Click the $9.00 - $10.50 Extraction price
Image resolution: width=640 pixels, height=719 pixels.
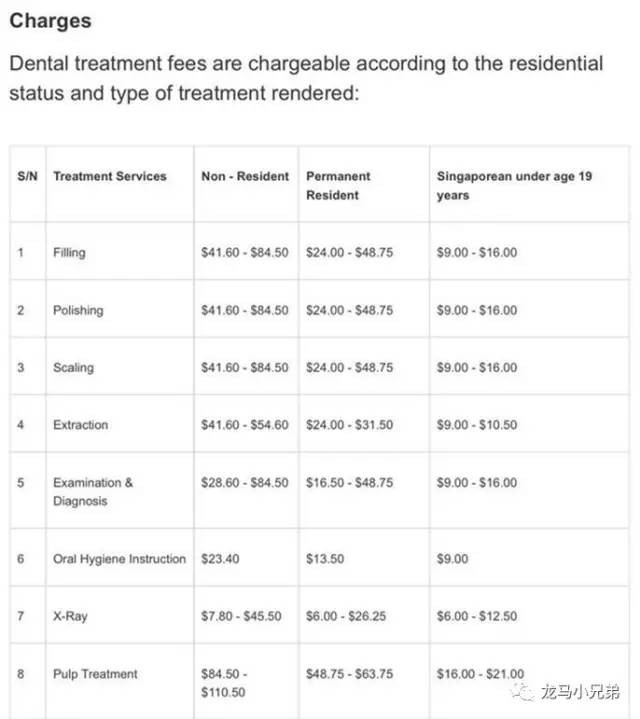(x=477, y=425)
